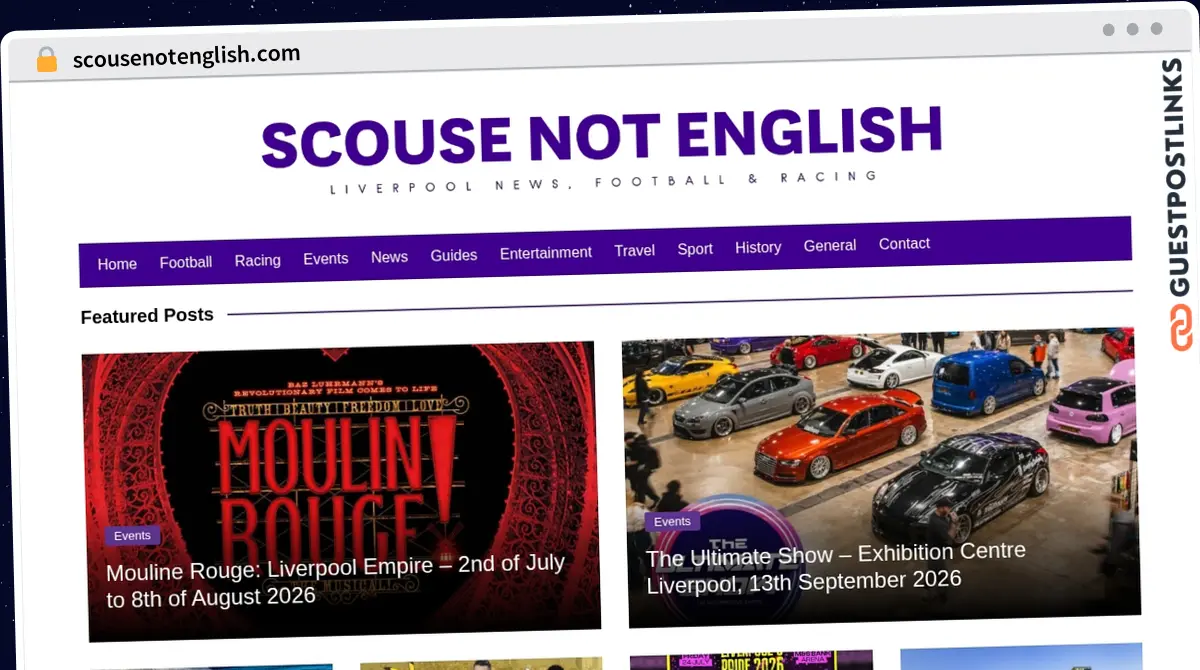Open the Events menu item

tap(326, 258)
